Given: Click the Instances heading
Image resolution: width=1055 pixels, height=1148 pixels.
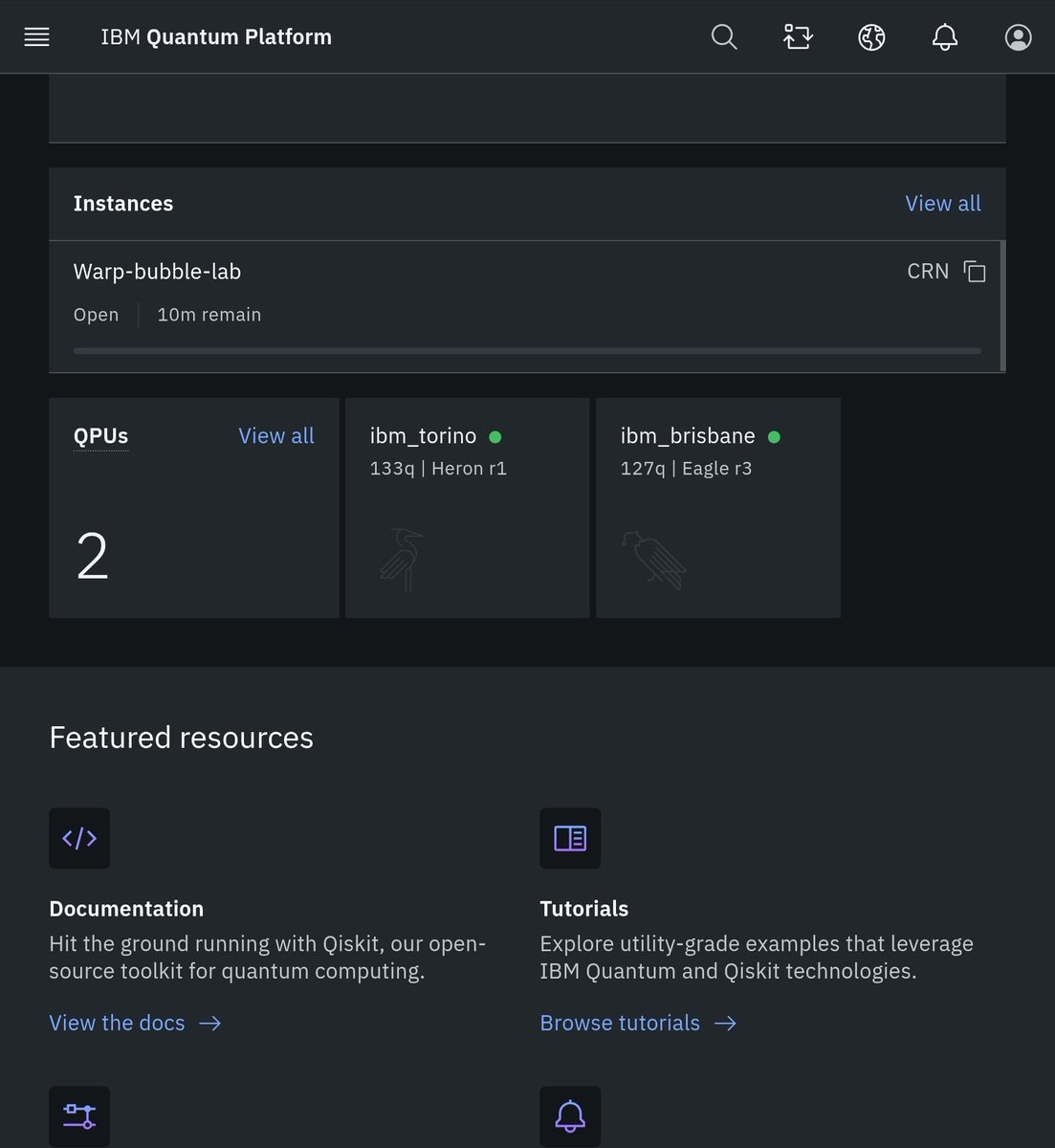Looking at the screenshot, I should coord(123,204).
